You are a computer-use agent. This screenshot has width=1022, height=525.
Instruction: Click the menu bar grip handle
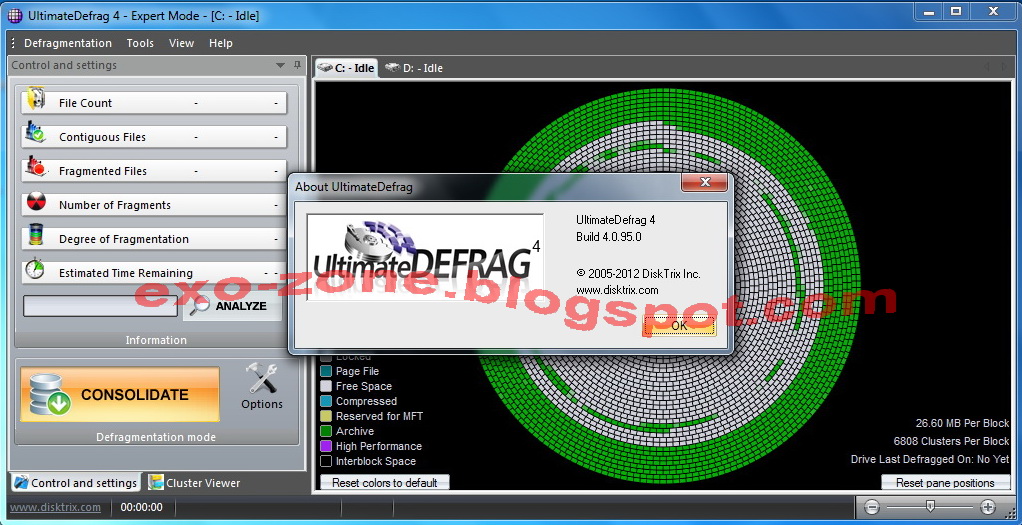13,43
